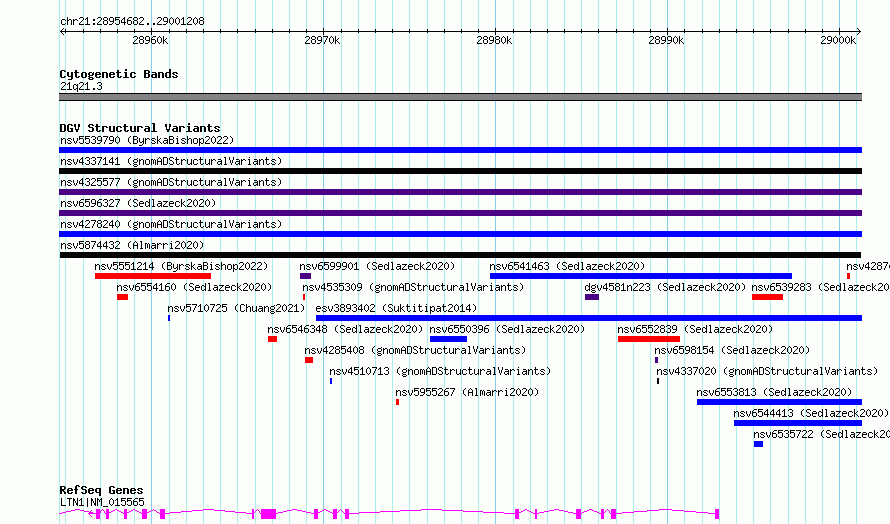The width and height of the screenshot is (890, 524).
Task: Click the red nsv6552839 variant bar
Action: coord(649,339)
